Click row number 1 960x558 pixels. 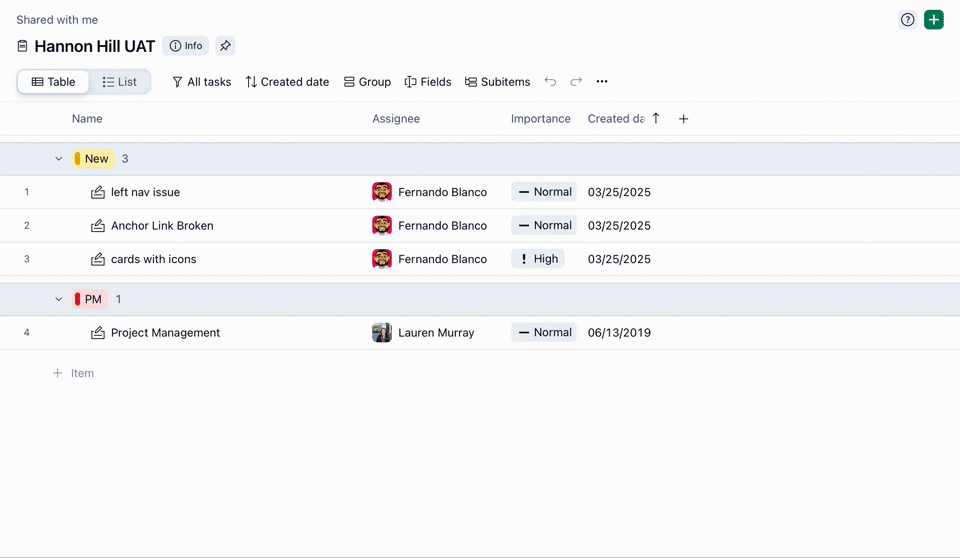26,192
